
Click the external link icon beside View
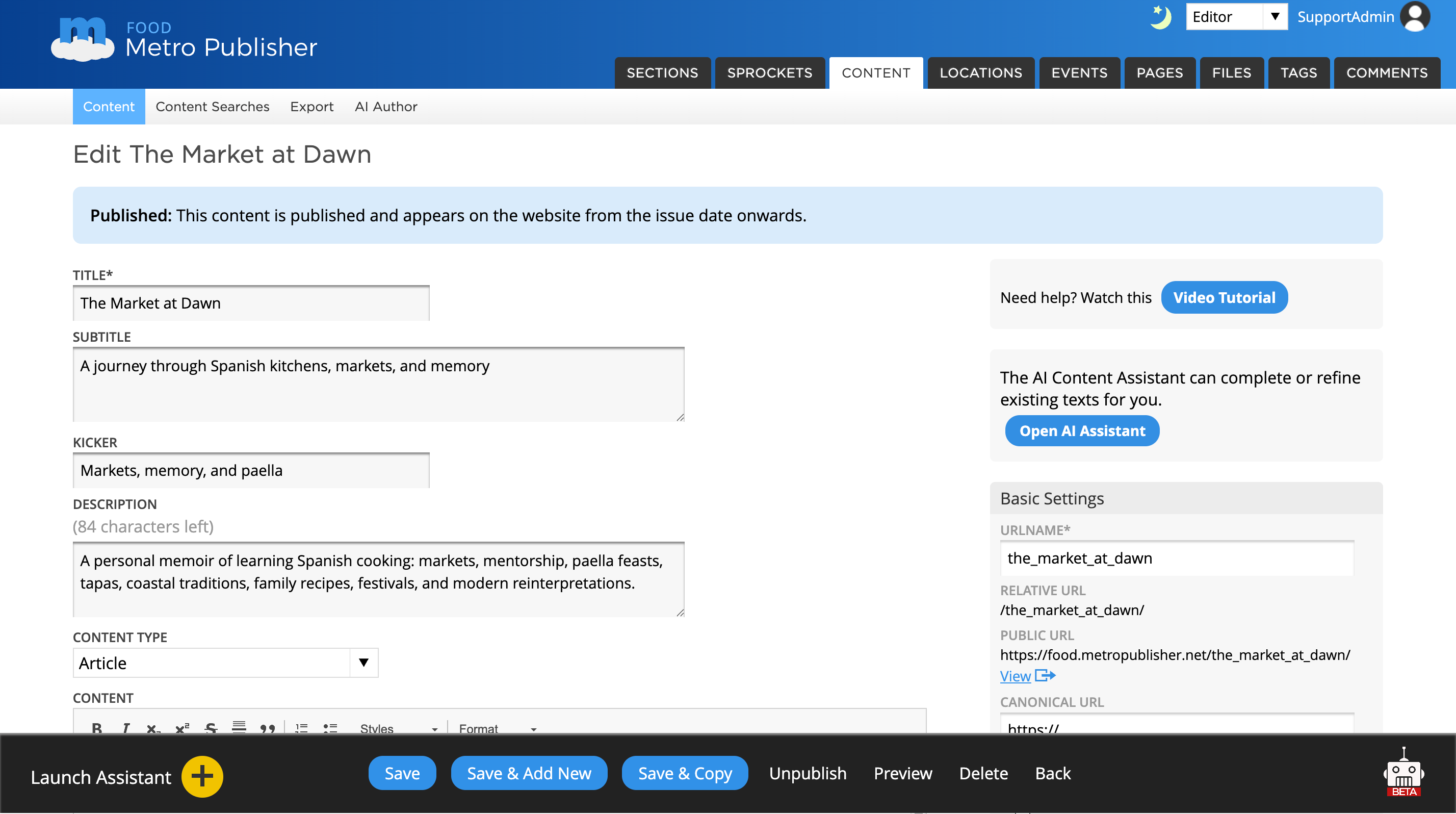click(x=1045, y=675)
